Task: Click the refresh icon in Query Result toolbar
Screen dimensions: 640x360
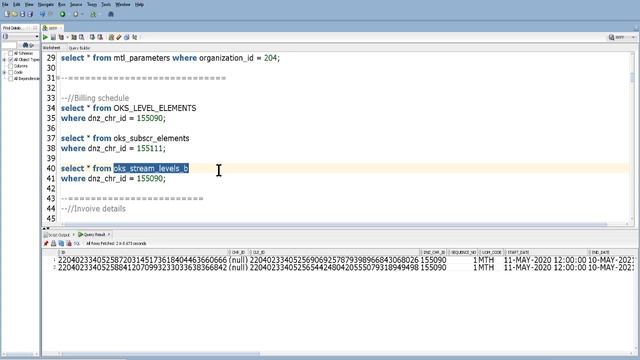Action: click(x=61, y=243)
